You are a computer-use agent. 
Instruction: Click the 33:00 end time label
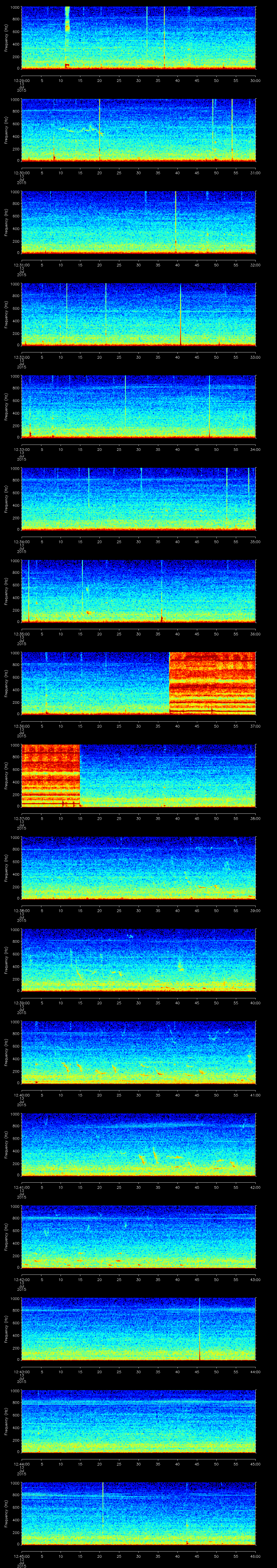pyautogui.click(x=255, y=357)
